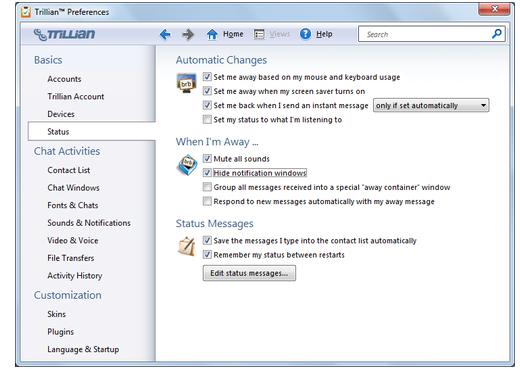Click the Customization section heading
This screenshot has width=520, height=369.
68,295
